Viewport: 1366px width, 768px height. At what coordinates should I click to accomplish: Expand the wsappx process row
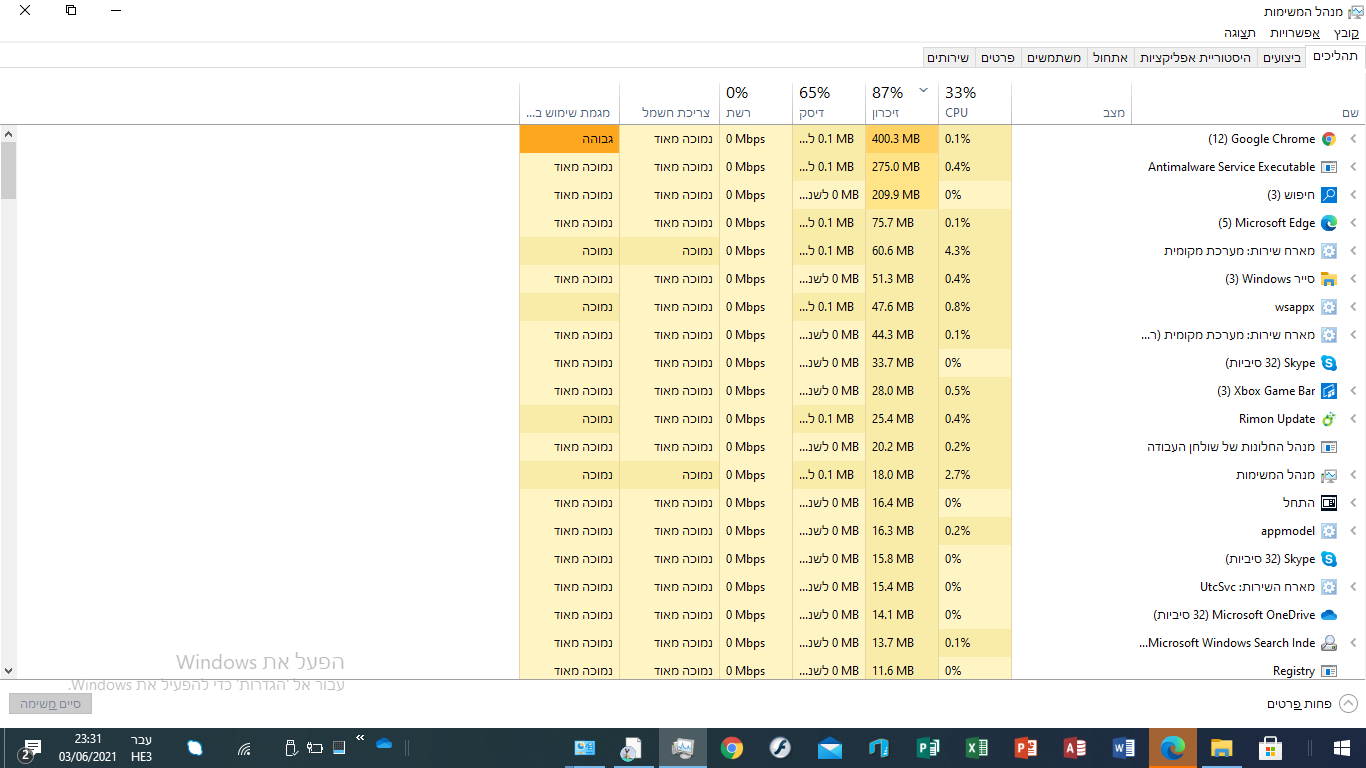click(x=1354, y=307)
